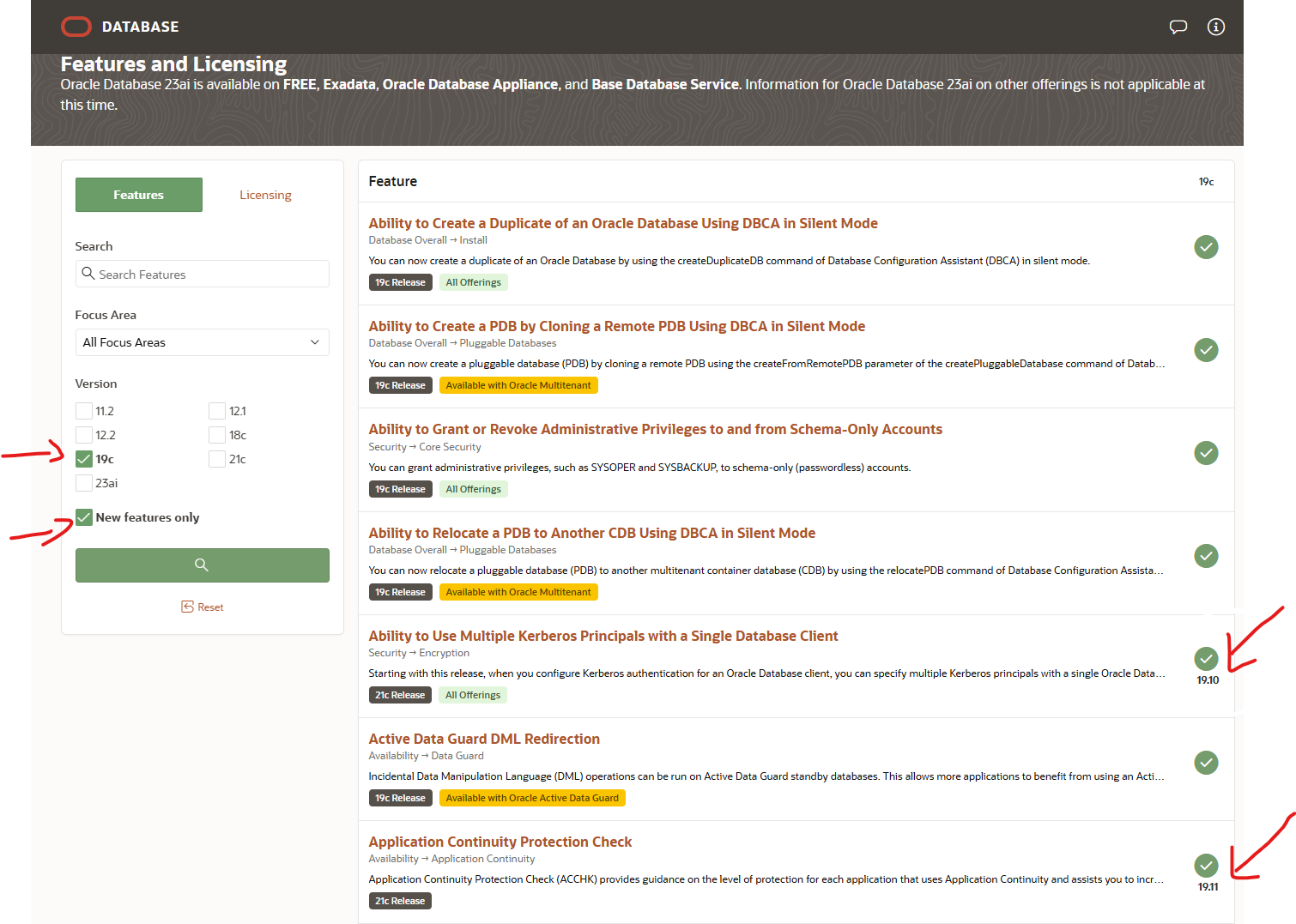The width and height of the screenshot is (1296, 924).
Task: Click the green search submit button
Action: 203,565
